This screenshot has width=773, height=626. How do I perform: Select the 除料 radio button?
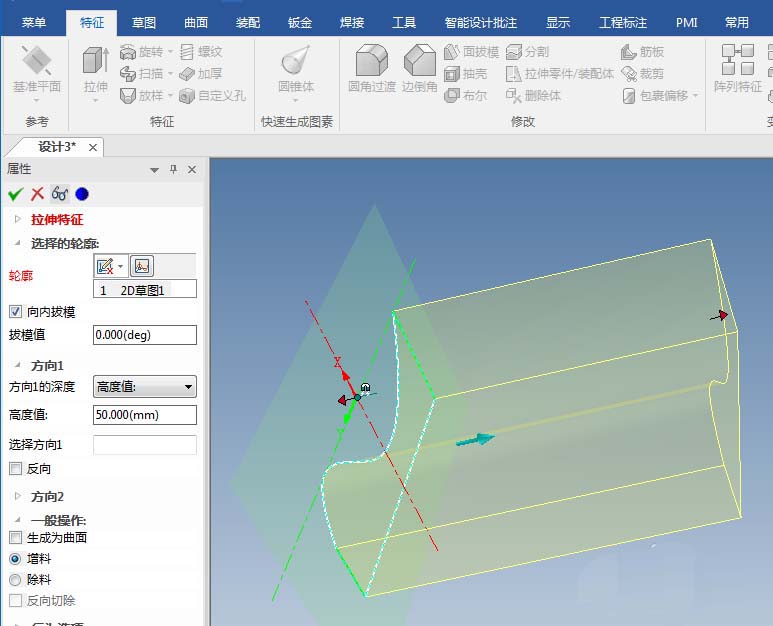pyautogui.click(x=15, y=580)
